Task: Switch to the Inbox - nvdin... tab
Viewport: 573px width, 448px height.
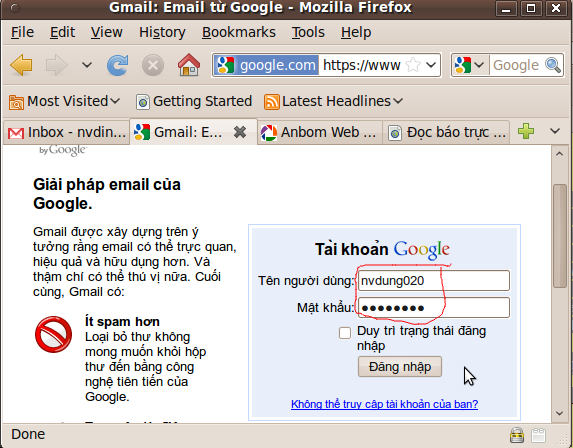Action: pyautogui.click(x=67, y=132)
